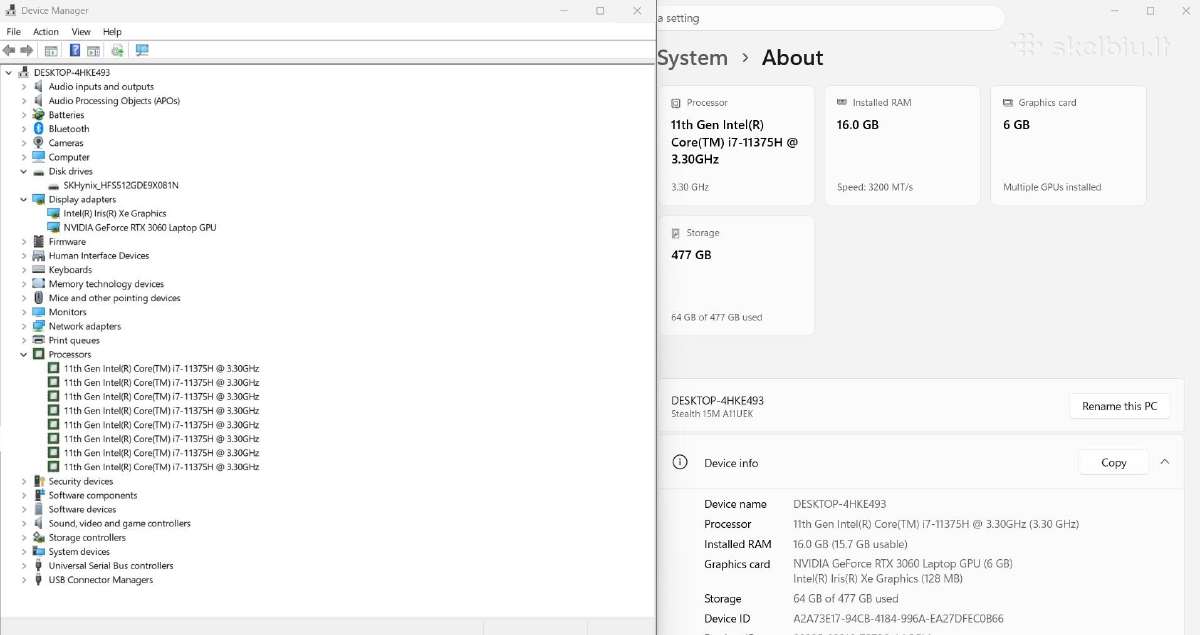This screenshot has height=635, width=1200.
Task: Click the Graphics card 6 GB card
Action: point(1068,145)
